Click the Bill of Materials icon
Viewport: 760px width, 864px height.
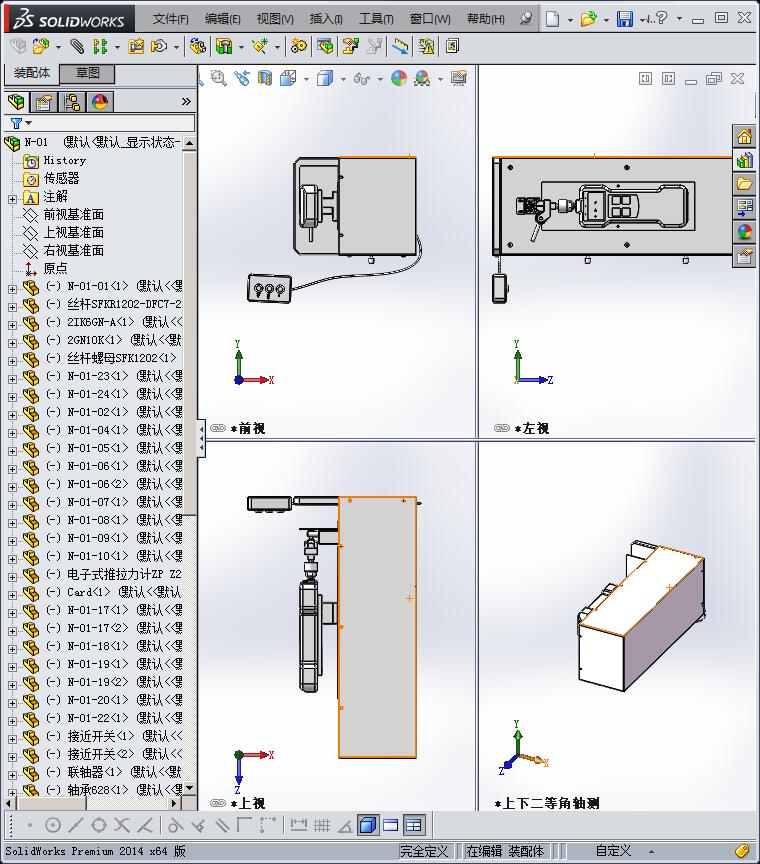(x=326, y=46)
